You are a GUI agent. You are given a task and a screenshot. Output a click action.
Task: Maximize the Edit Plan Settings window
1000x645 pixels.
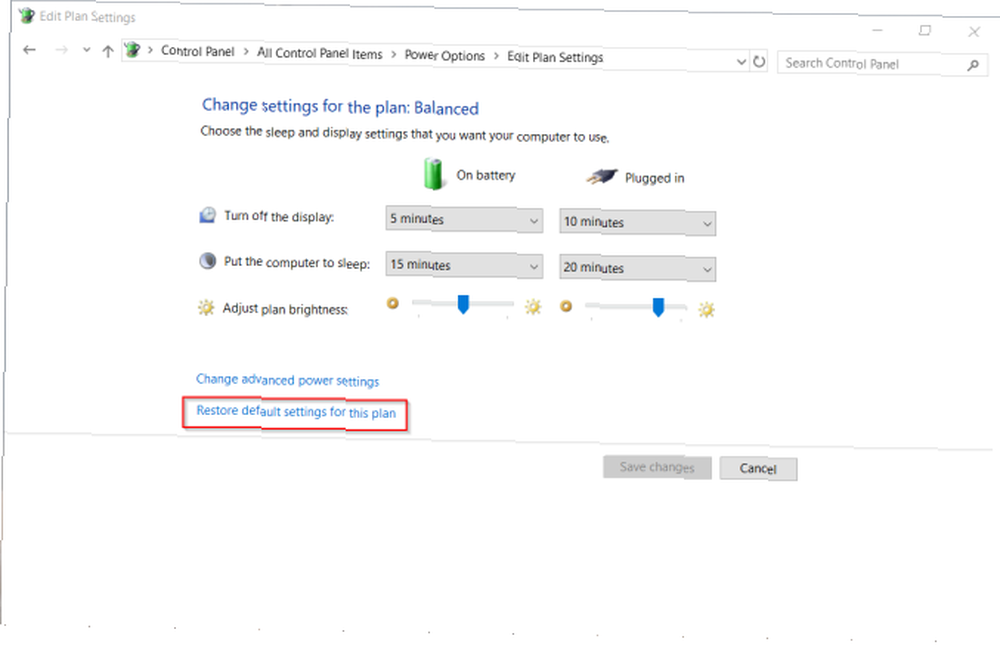pos(925,31)
